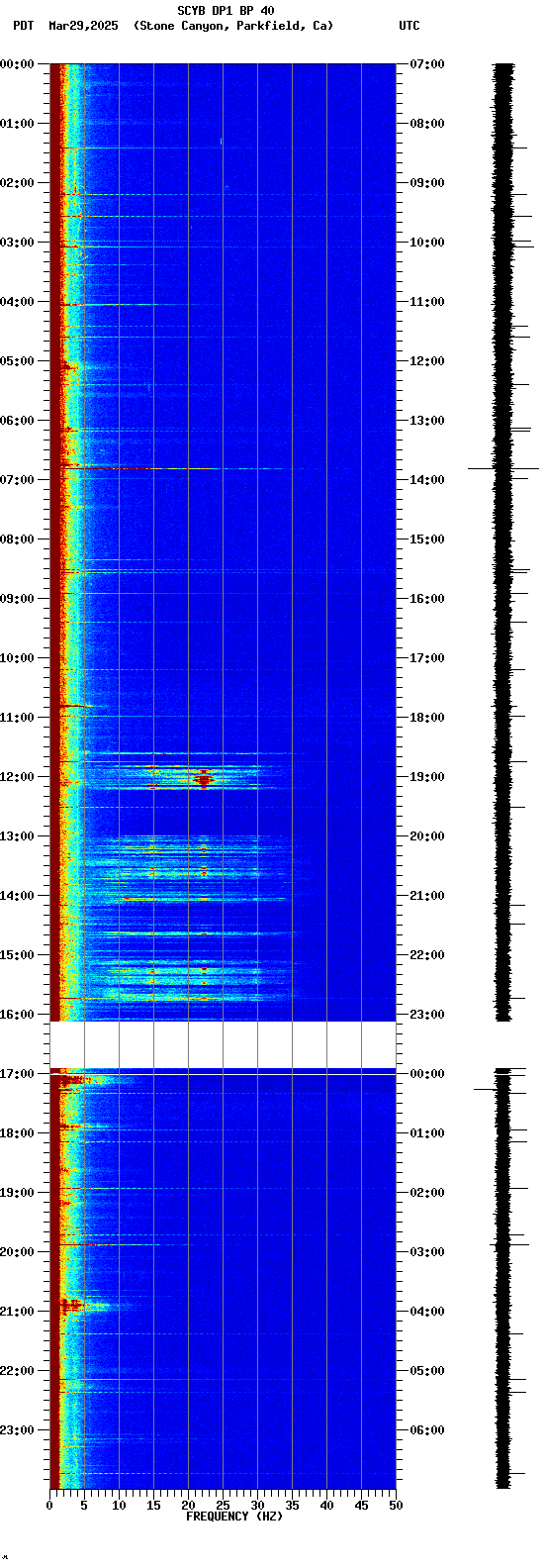The height and width of the screenshot is (1568, 546).
Task: Click the title text "SCYB DP1 BP 40"
Action: 226,11
